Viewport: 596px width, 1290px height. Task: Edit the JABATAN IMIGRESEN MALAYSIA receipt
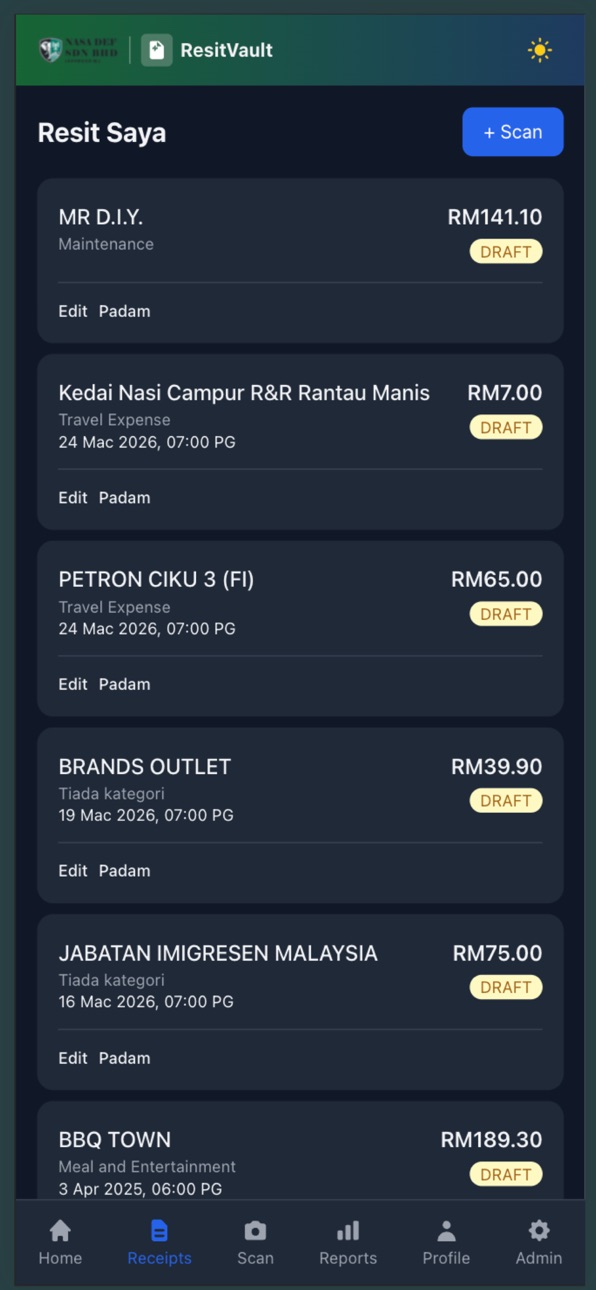[x=73, y=1058]
